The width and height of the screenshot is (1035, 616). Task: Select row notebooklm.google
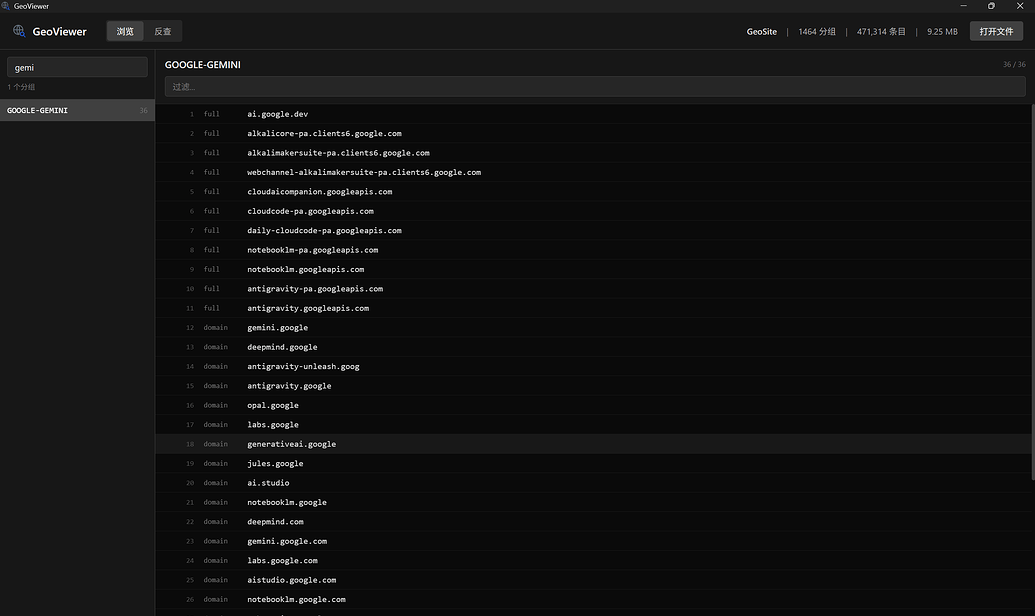[593, 502]
